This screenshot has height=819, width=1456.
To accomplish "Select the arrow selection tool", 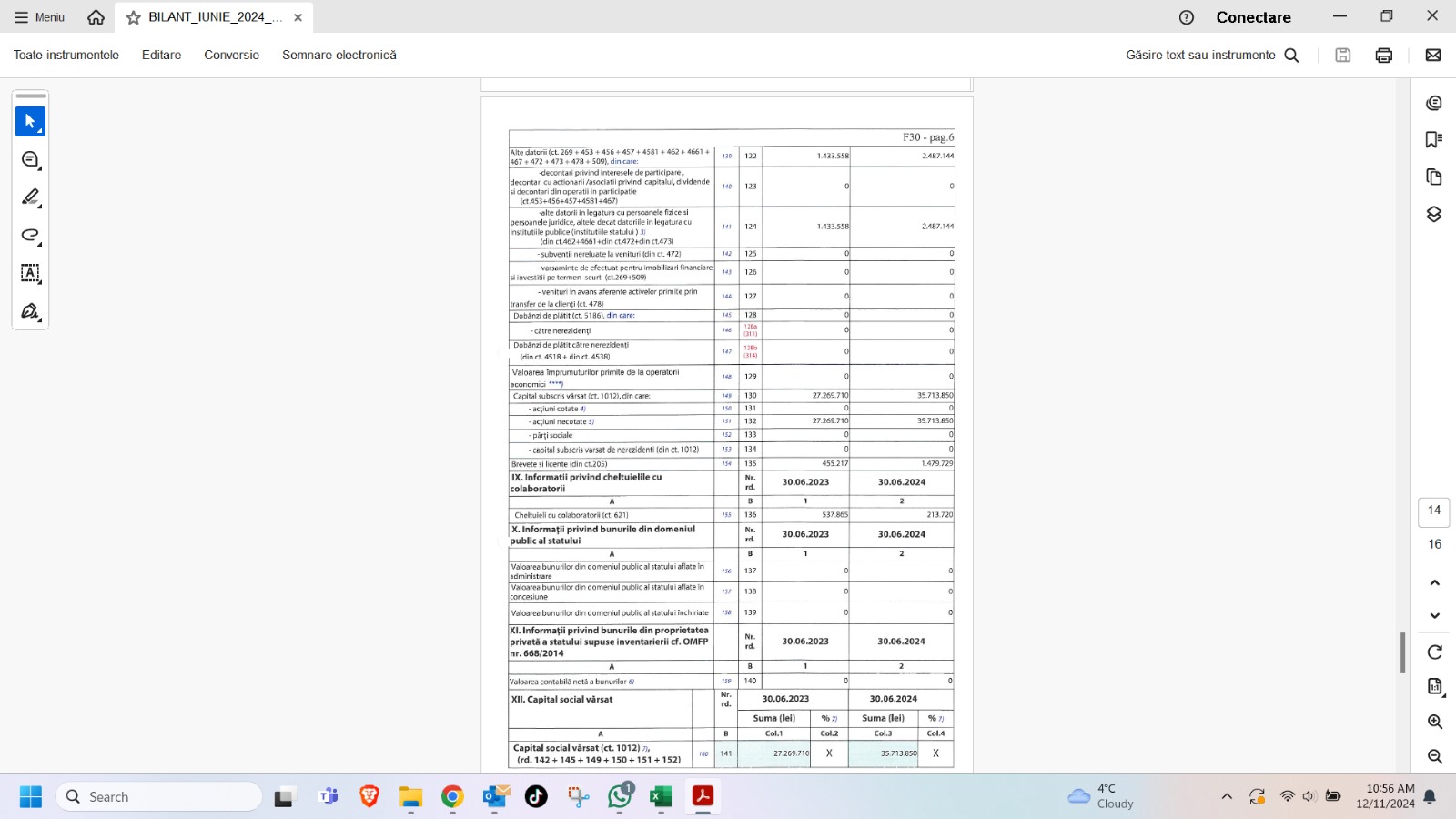I will pos(30,121).
